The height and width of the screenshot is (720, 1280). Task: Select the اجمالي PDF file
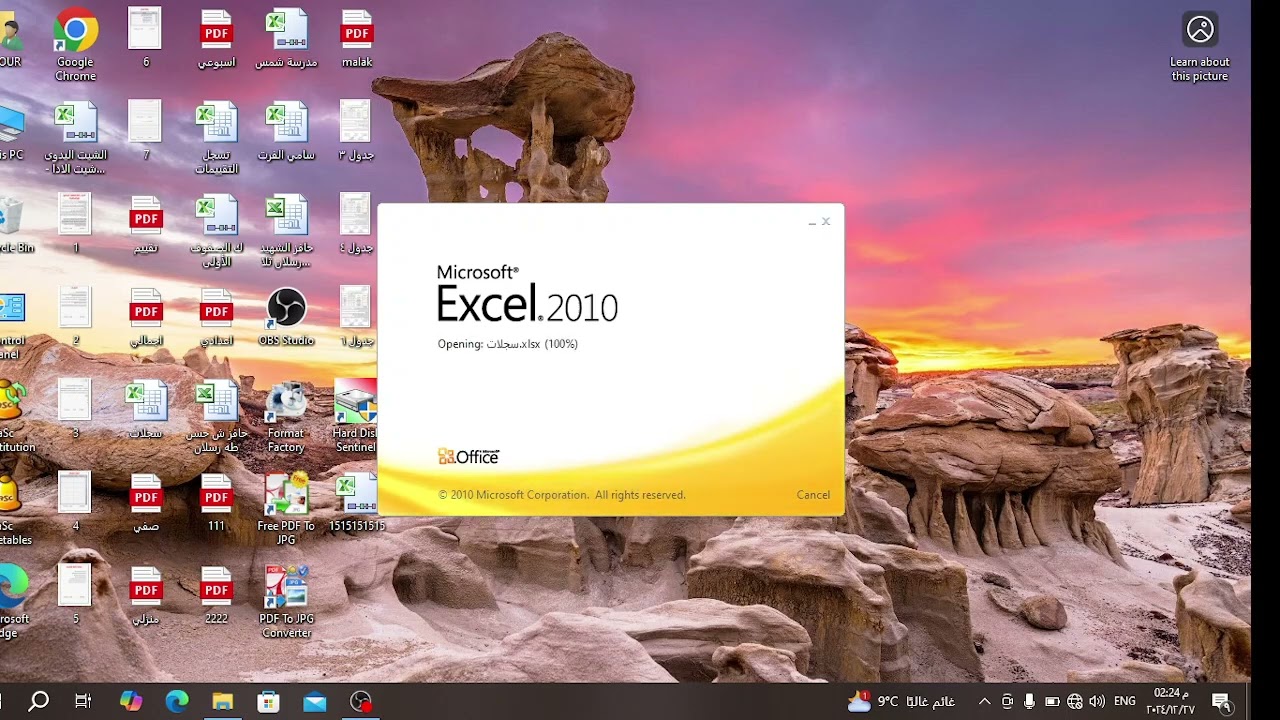pos(146,318)
